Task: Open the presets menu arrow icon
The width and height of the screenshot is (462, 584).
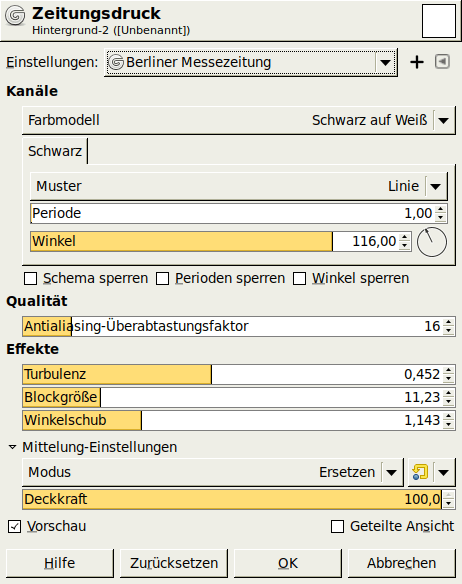Action: pos(442,61)
